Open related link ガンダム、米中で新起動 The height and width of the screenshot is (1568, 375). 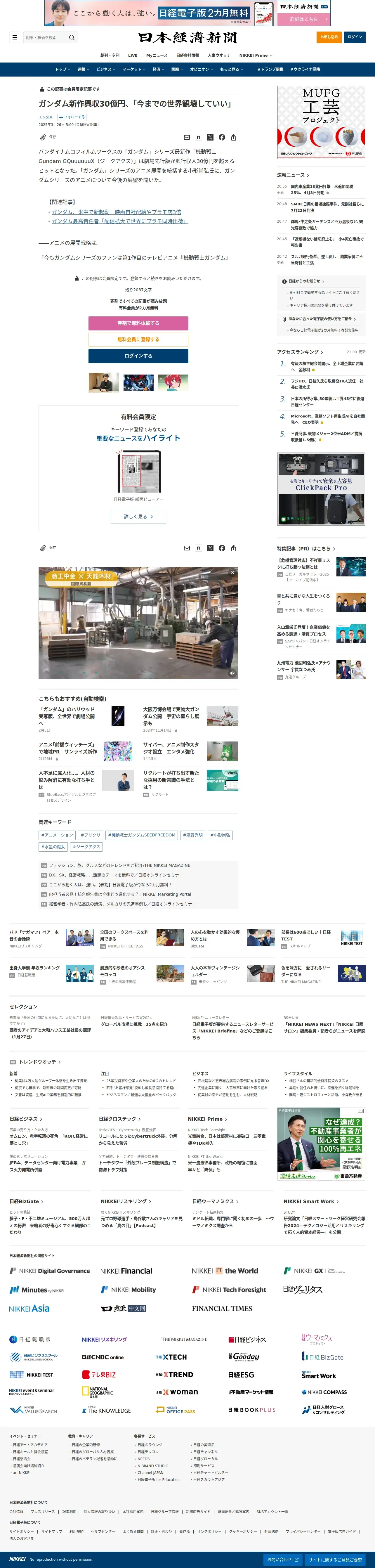click(116, 212)
